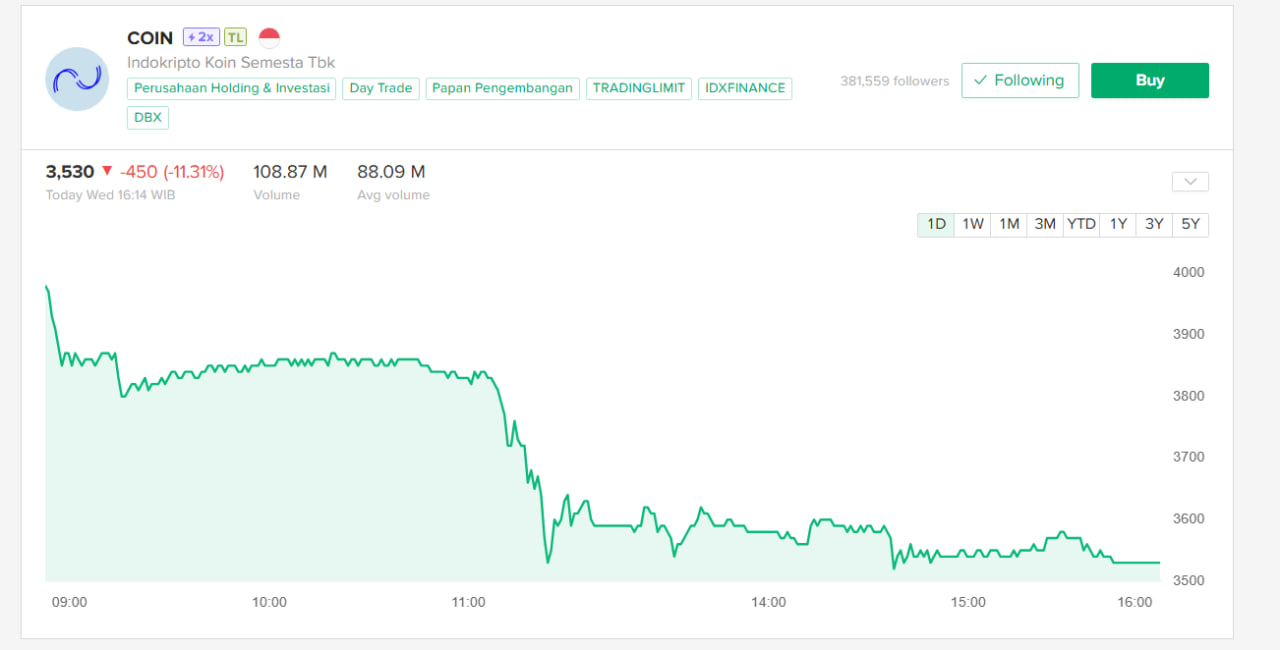
Task: Select the YTD timeframe tab
Action: click(1081, 224)
